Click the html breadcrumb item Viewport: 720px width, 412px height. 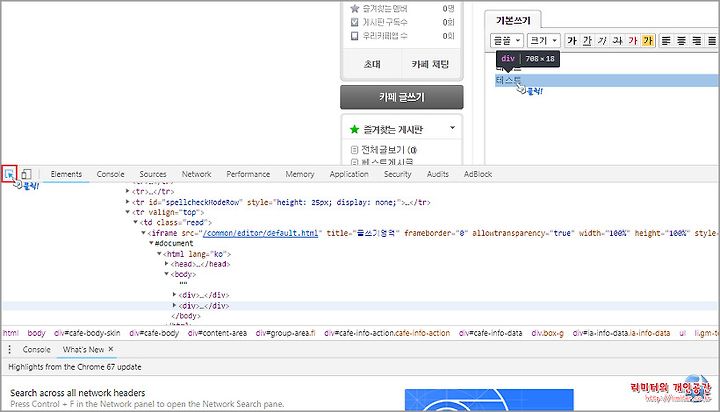click(11, 333)
